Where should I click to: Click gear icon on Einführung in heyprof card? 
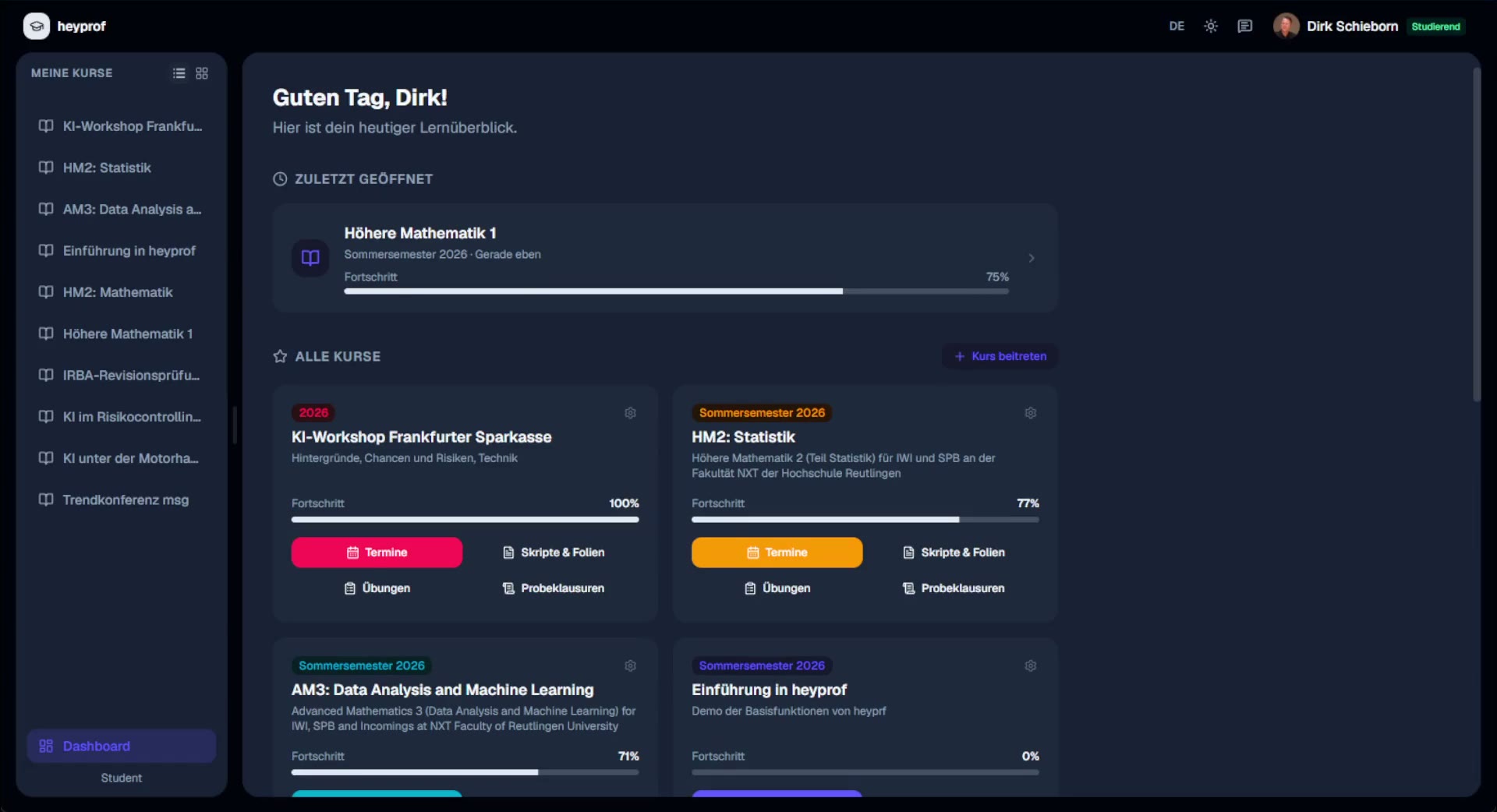1030,665
